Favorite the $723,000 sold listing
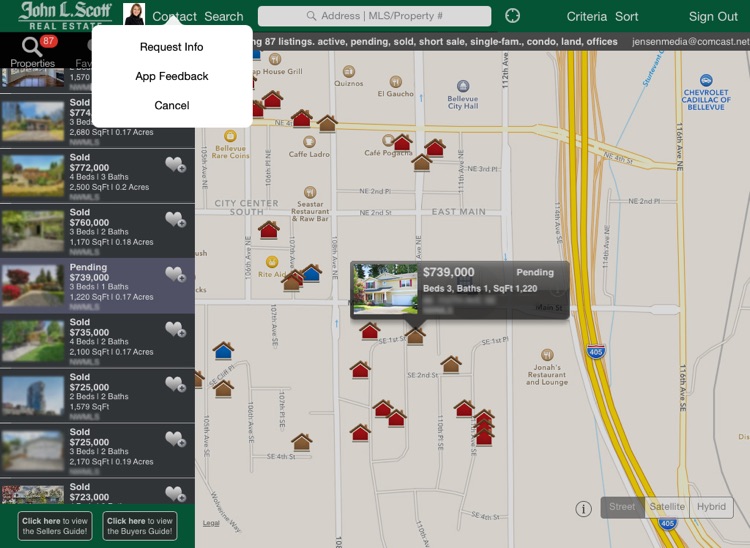Viewport: 750px width, 548px height. (176, 493)
